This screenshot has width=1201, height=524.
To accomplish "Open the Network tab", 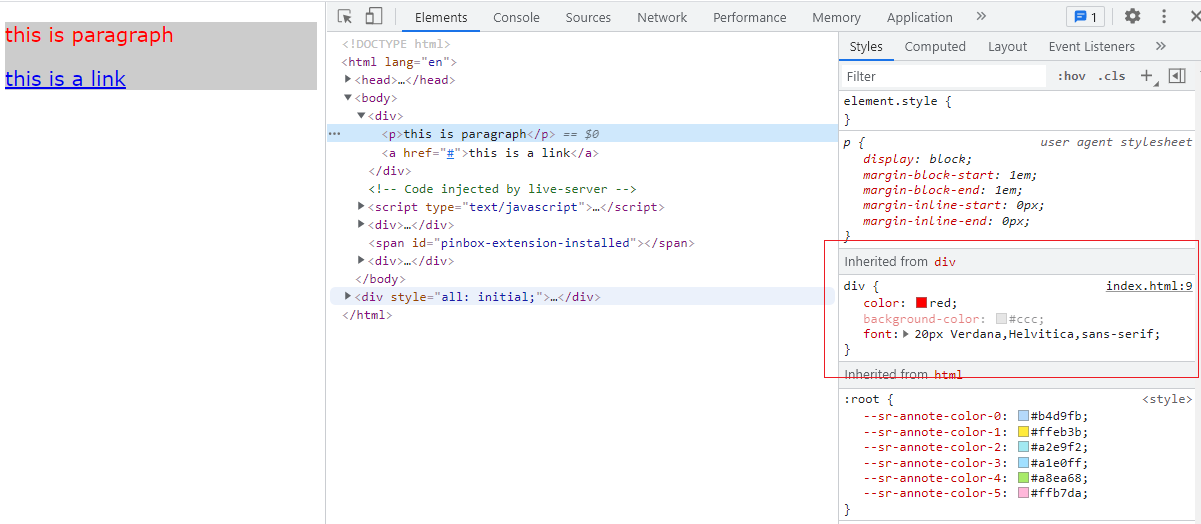I will [662, 17].
